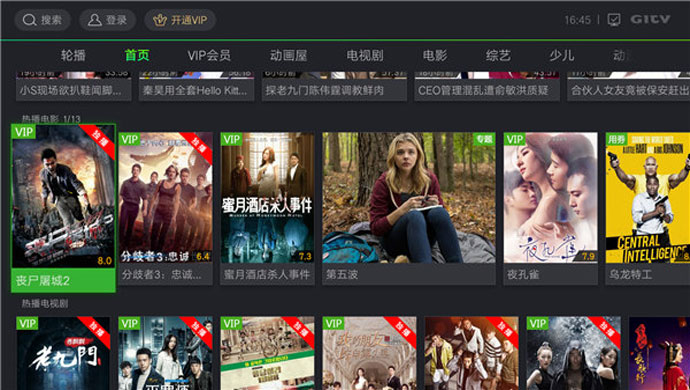The height and width of the screenshot is (390, 690).
Task: Open the 蜜月酒店杀人事件 movie poster
Action: click(268, 197)
